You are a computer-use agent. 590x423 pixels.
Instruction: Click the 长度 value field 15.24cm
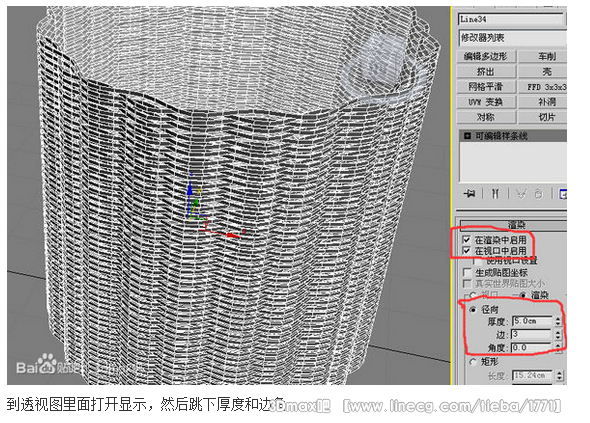pos(532,375)
